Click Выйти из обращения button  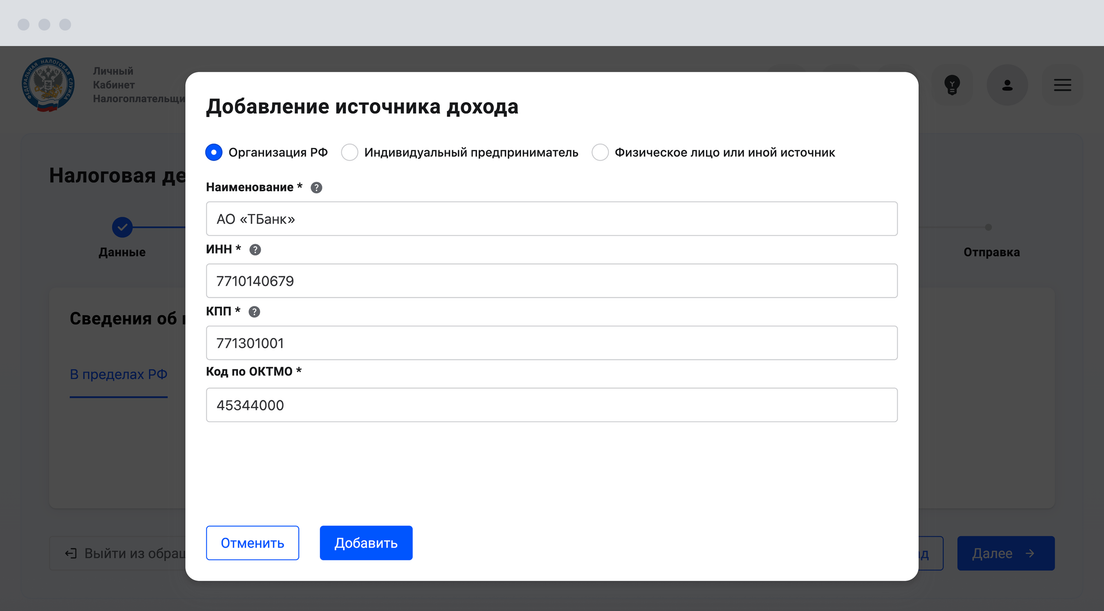pyautogui.click(x=118, y=553)
